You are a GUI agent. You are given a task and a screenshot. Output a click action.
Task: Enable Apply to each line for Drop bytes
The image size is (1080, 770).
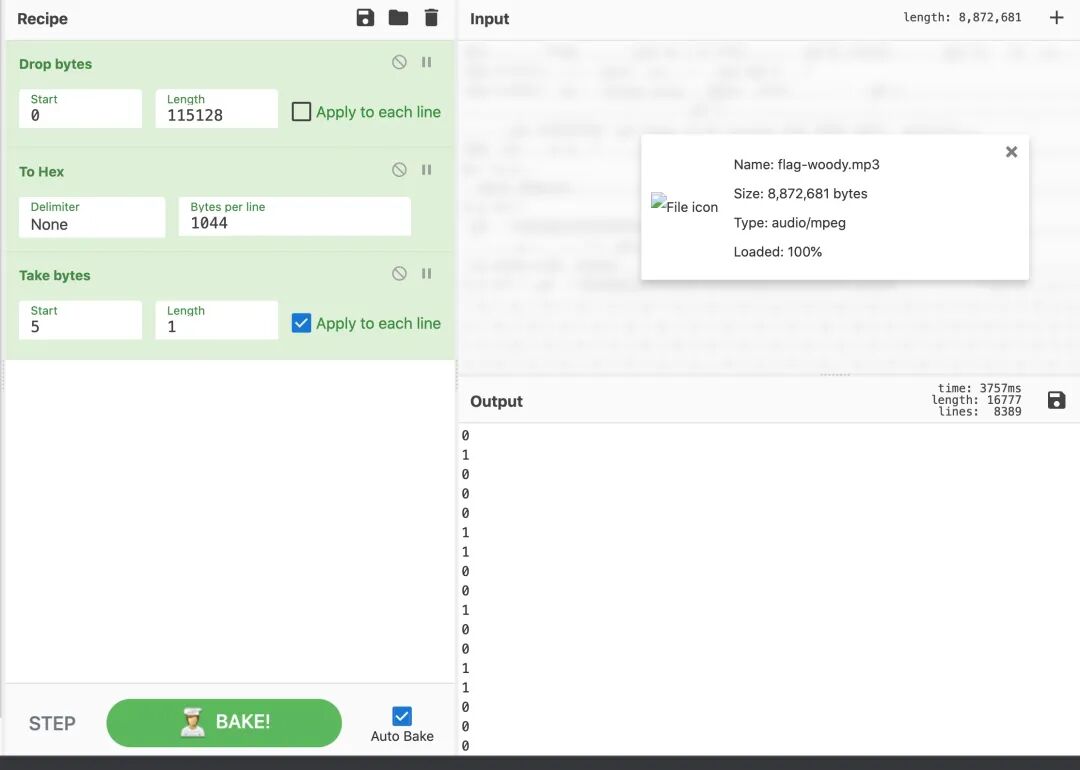(x=301, y=112)
